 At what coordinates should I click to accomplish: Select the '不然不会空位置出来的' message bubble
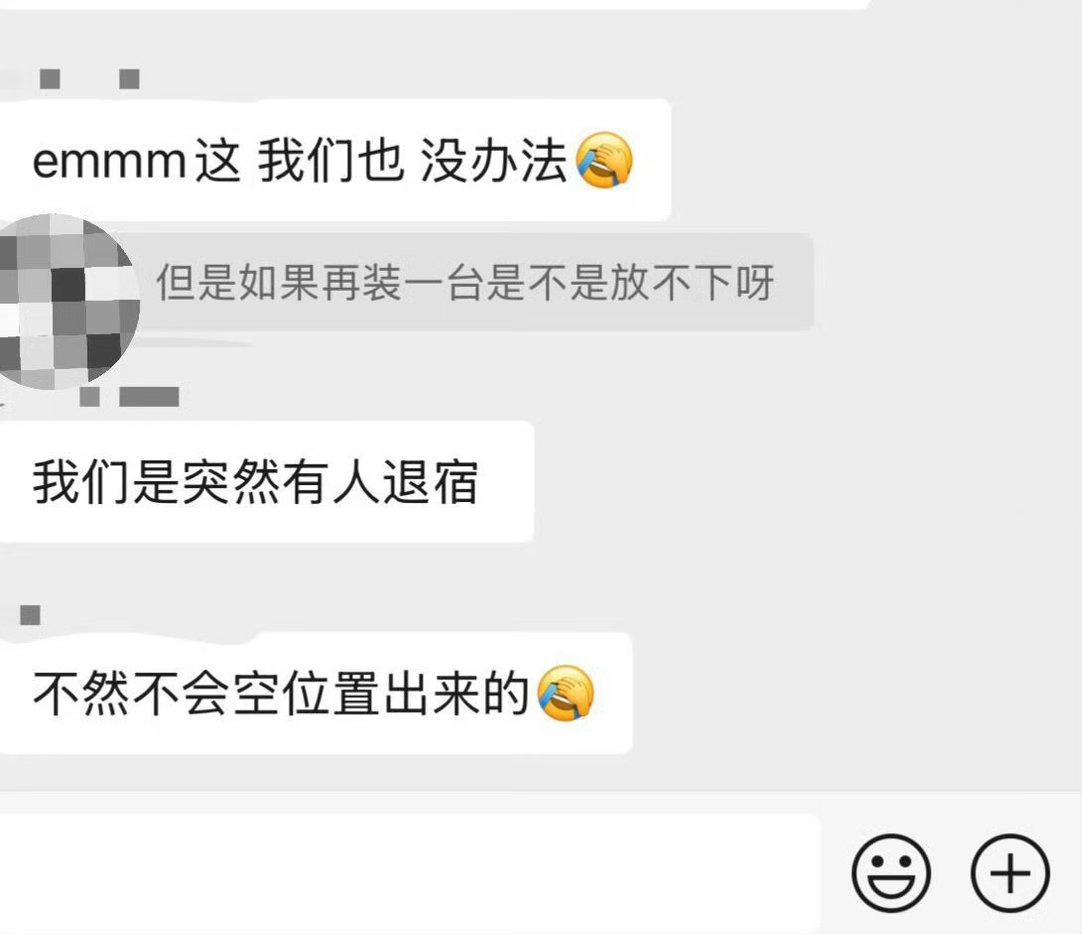click(x=316, y=693)
